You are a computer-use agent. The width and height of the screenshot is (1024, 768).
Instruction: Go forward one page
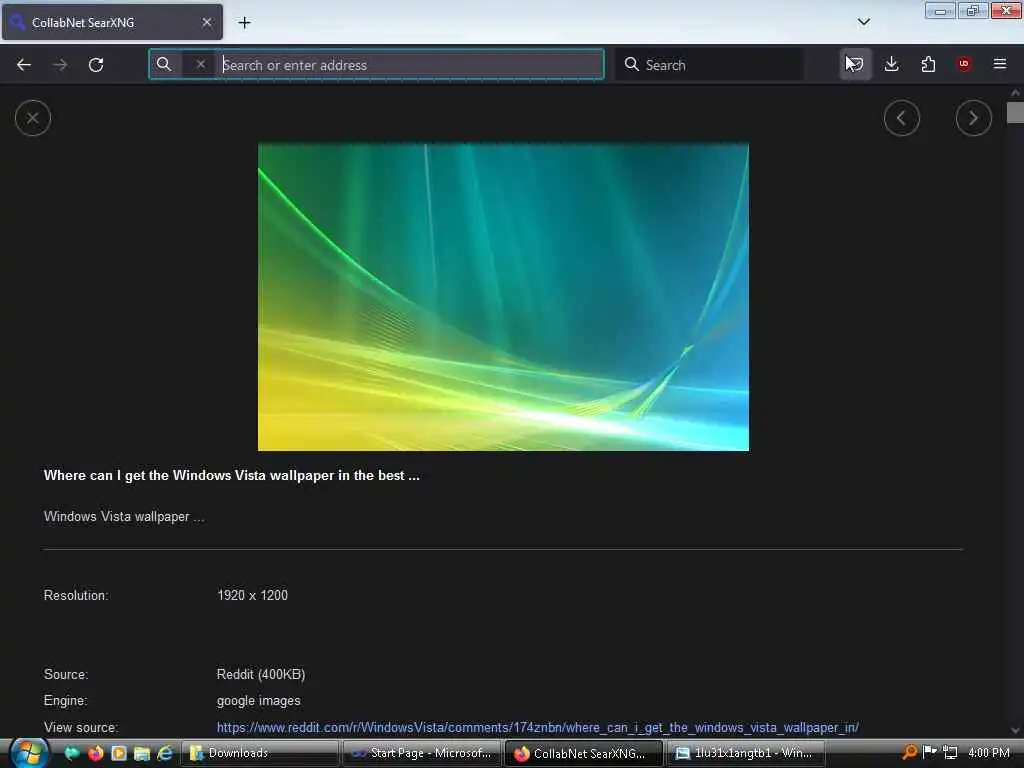[60, 65]
